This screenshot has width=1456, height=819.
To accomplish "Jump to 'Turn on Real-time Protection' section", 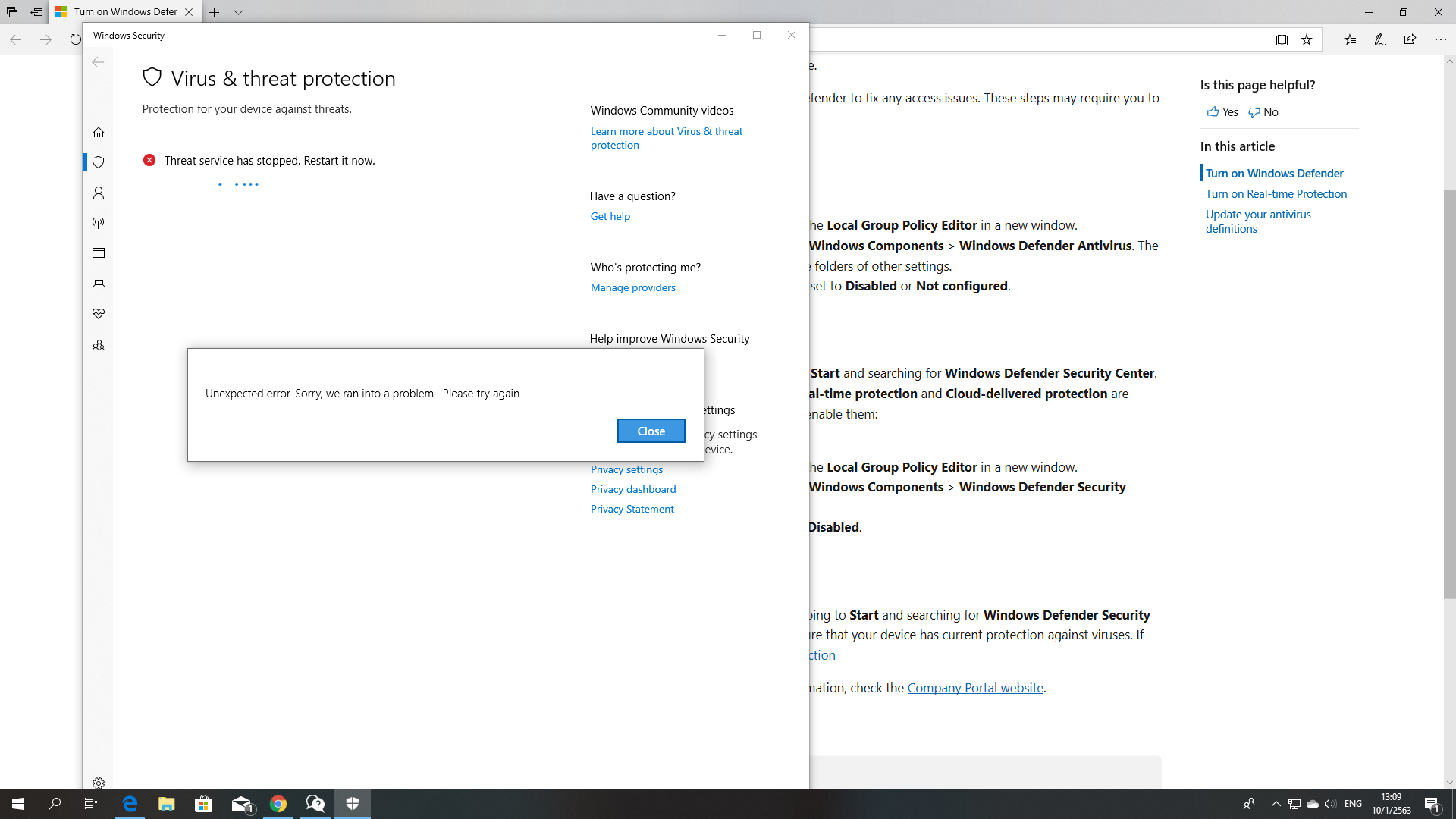I will tap(1276, 194).
